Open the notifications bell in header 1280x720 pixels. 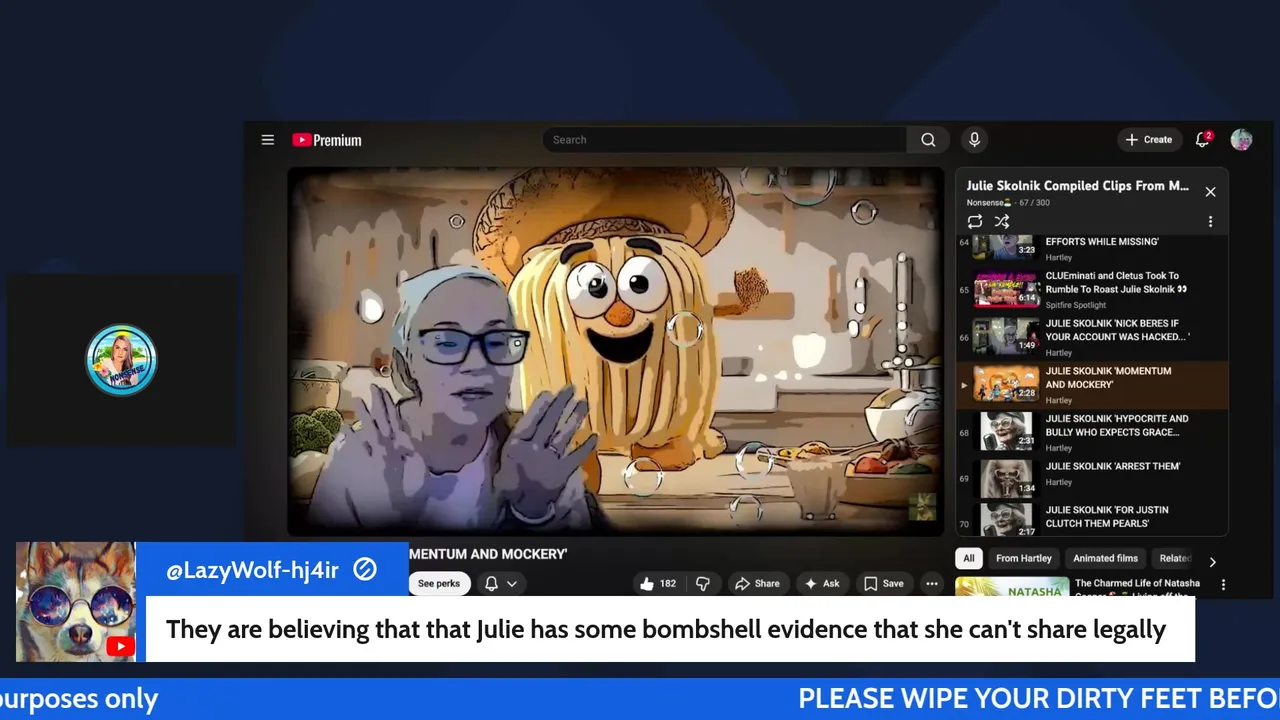1203,140
